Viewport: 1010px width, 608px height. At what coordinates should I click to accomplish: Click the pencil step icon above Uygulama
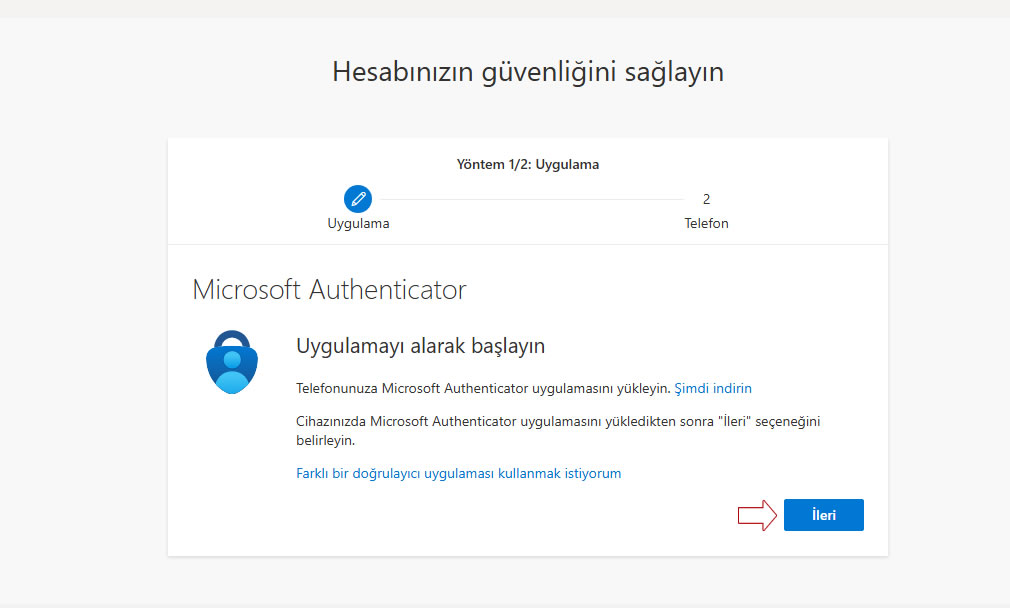[358, 199]
